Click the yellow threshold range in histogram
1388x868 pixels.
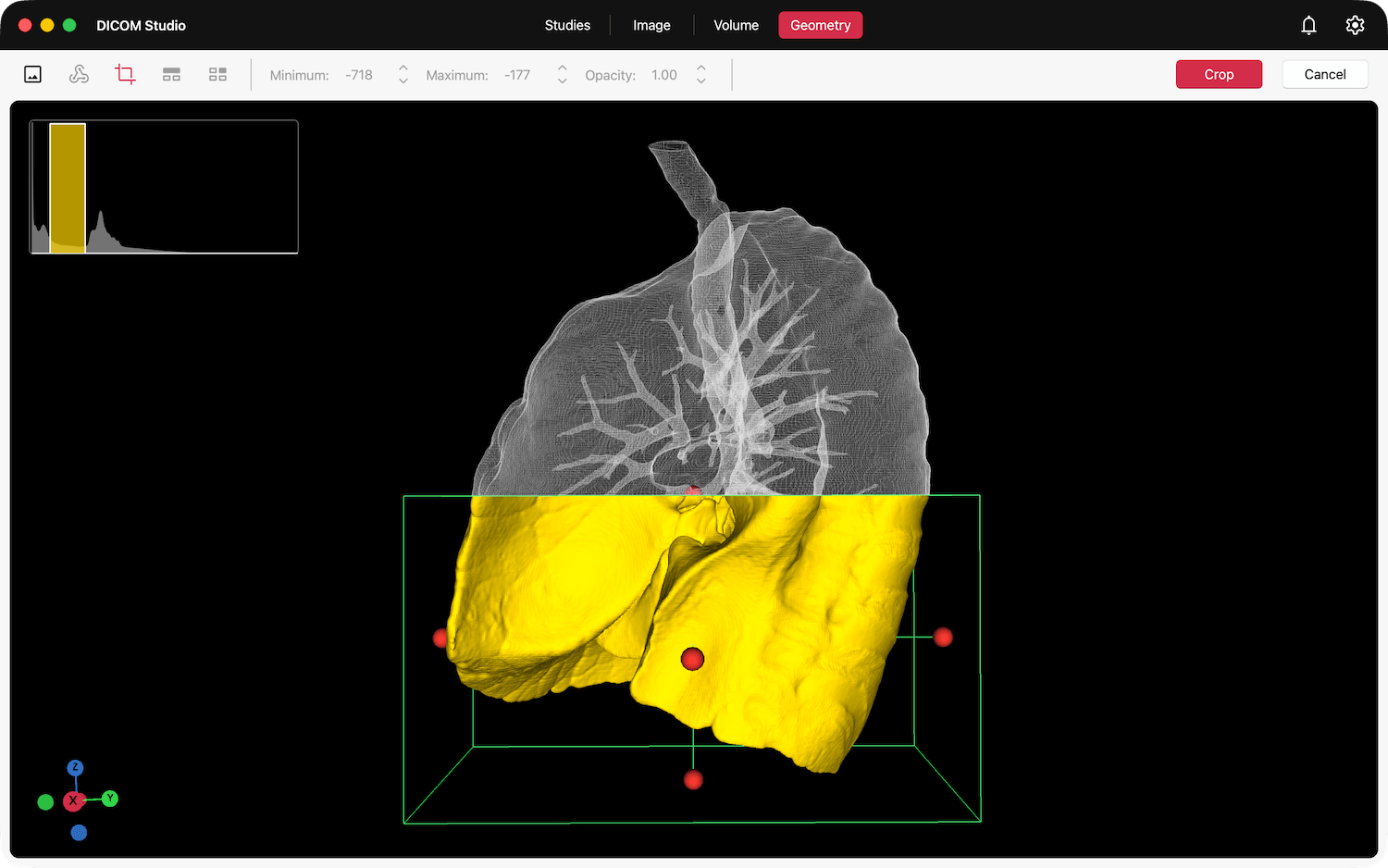point(68,188)
